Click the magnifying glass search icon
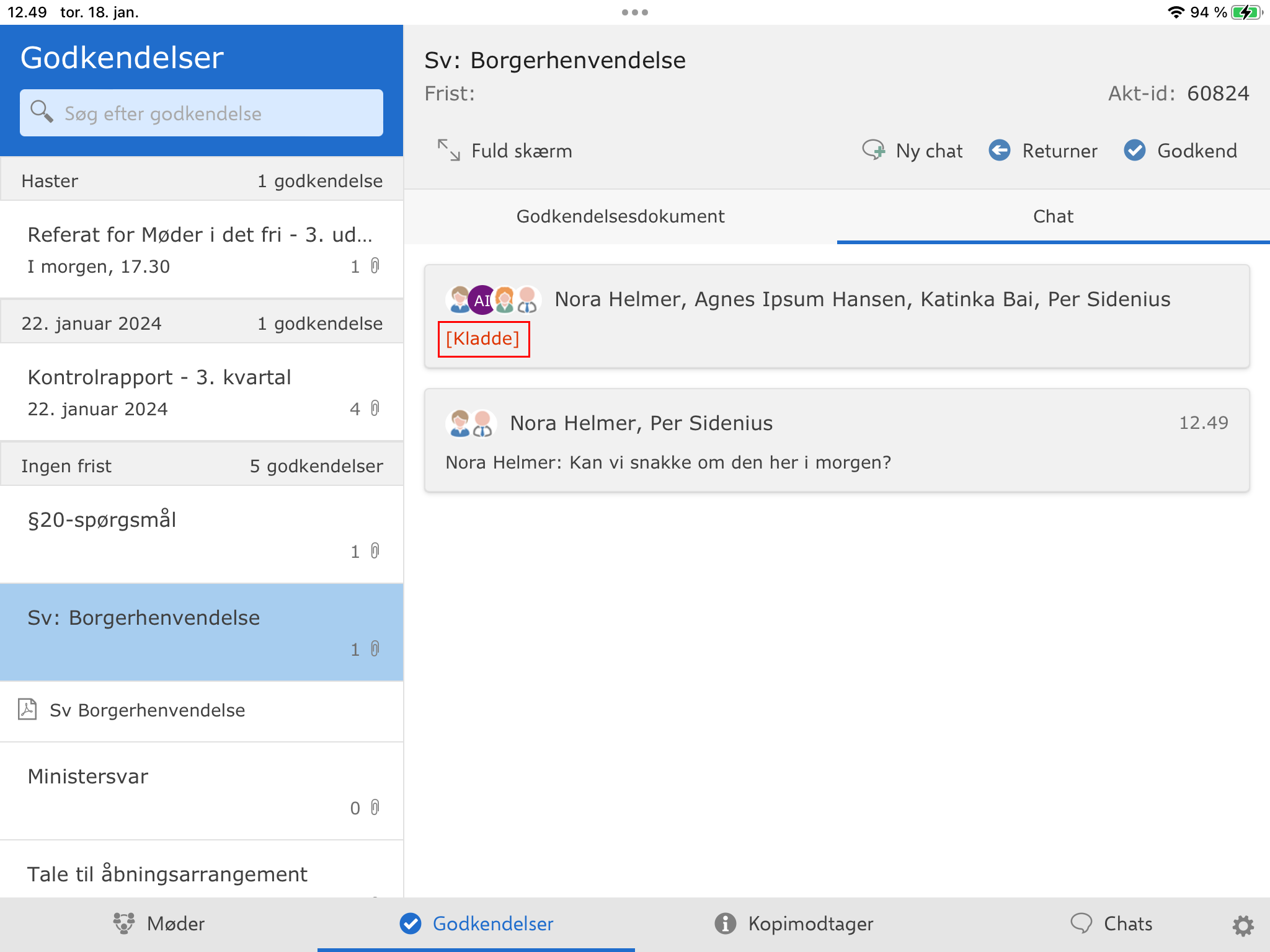 pos(42,112)
